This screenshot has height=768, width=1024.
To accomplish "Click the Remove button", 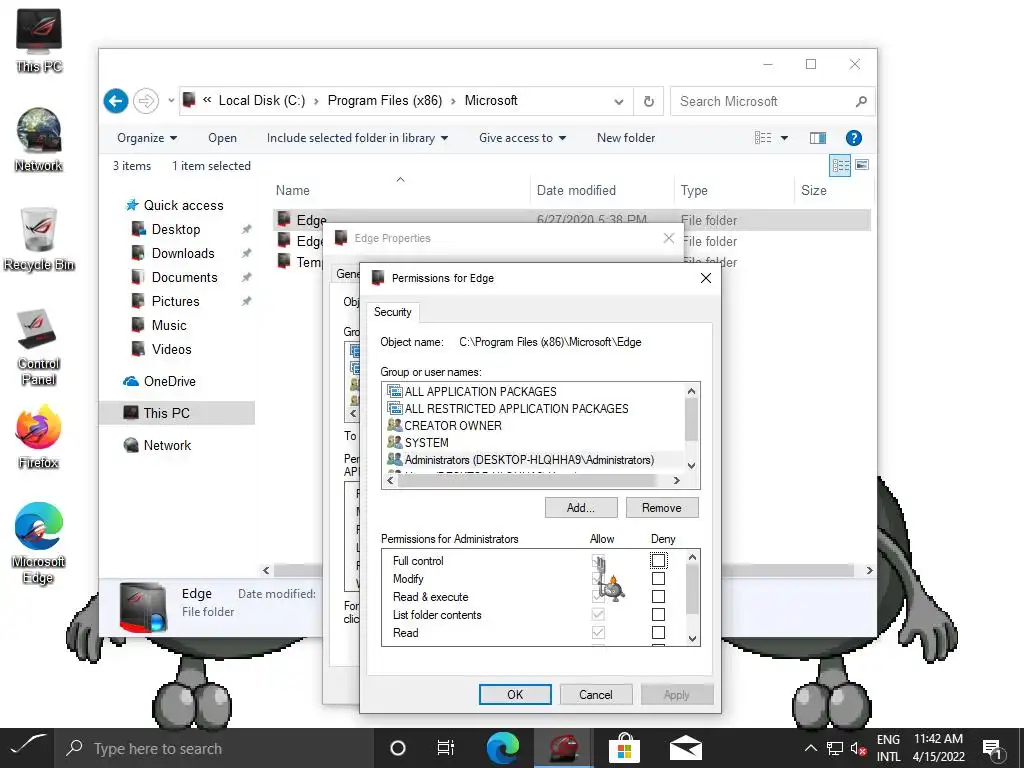I will pos(662,507).
